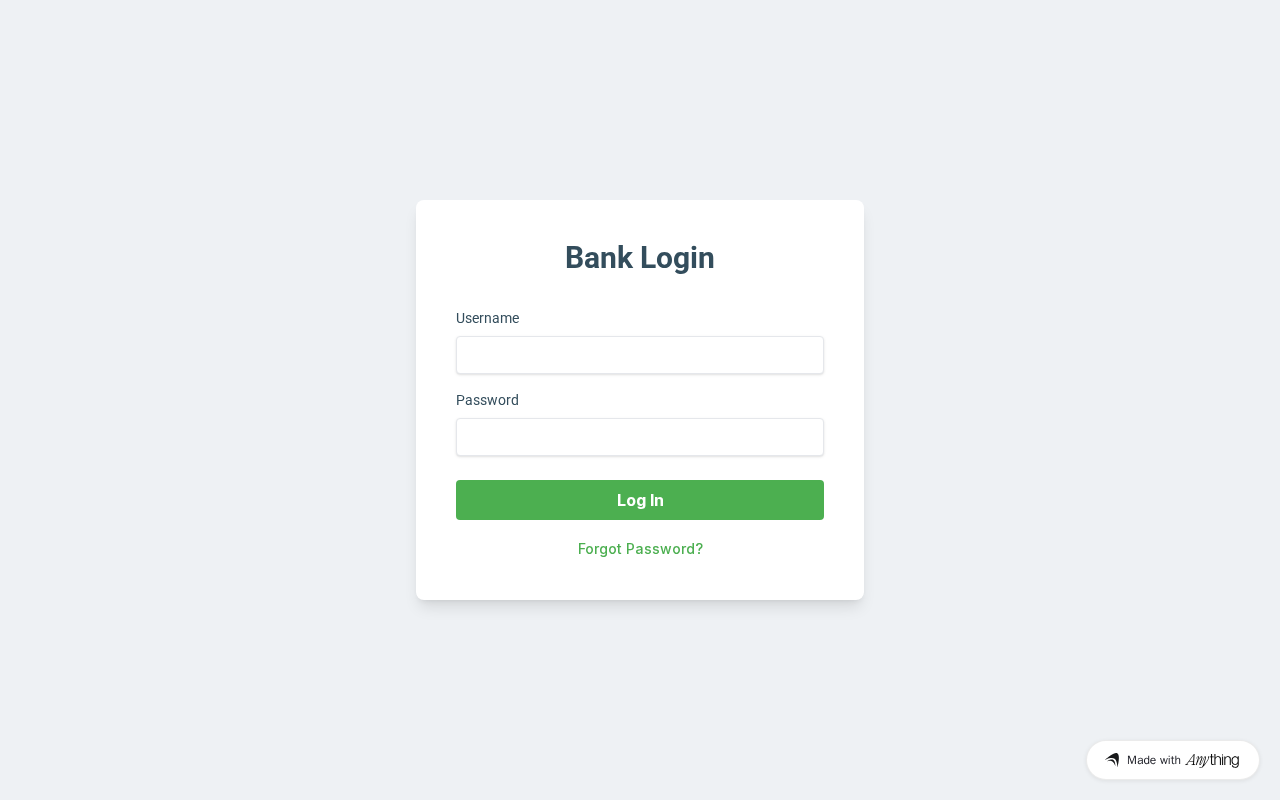Click the Username label text
Viewport: 1280px width, 800px height.
coord(487,318)
